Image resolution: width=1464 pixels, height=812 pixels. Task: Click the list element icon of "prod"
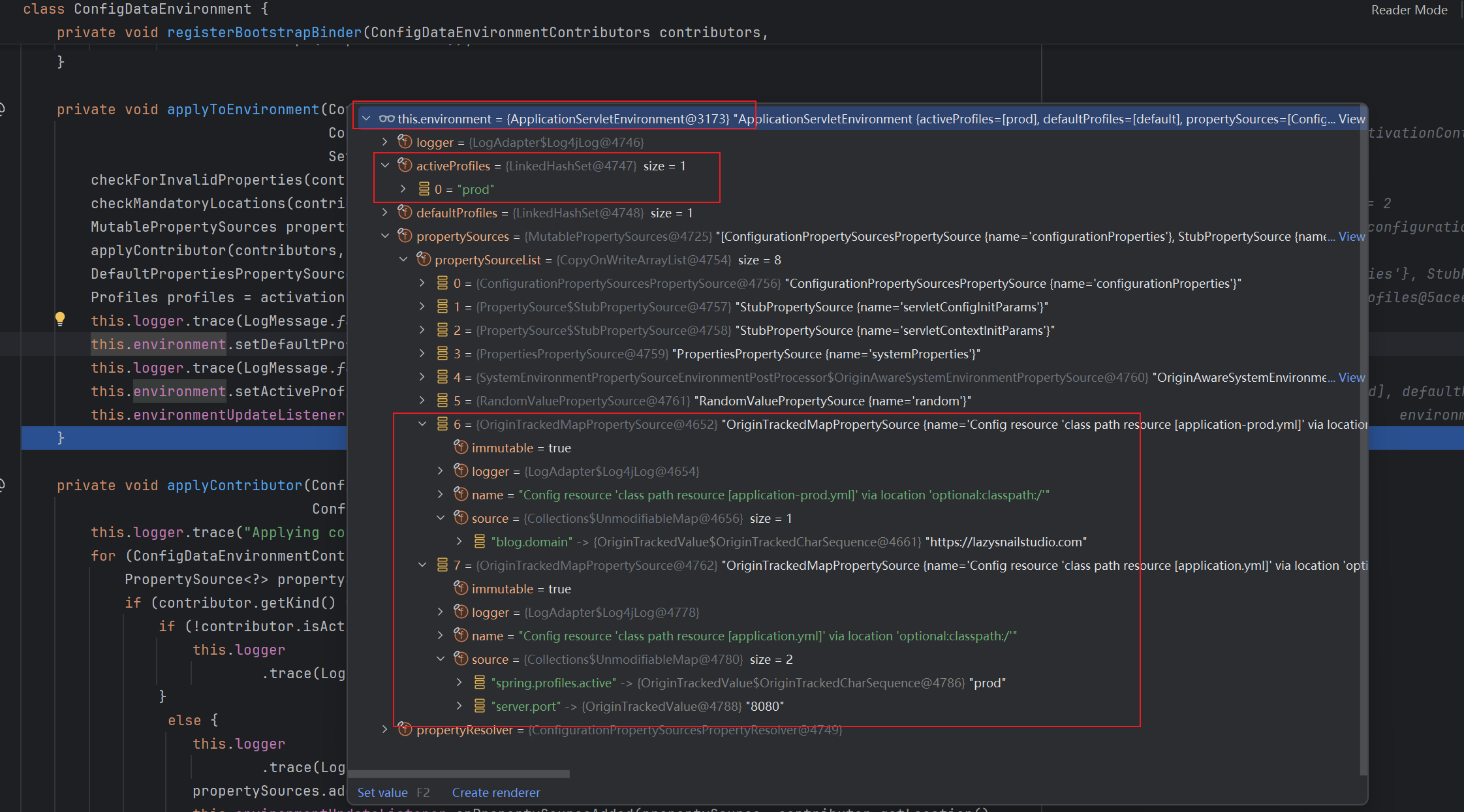[424, 189]
